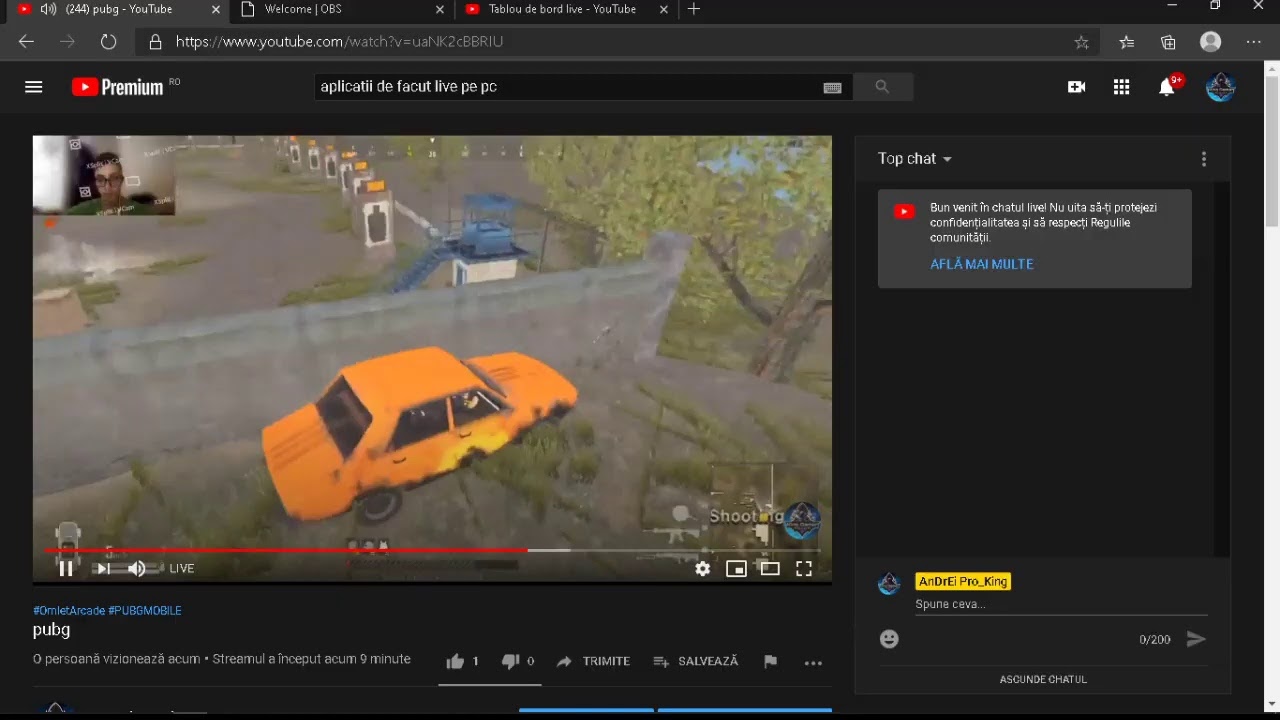
Task: Enable miniplayer mode
Action: tap(736, 568)
